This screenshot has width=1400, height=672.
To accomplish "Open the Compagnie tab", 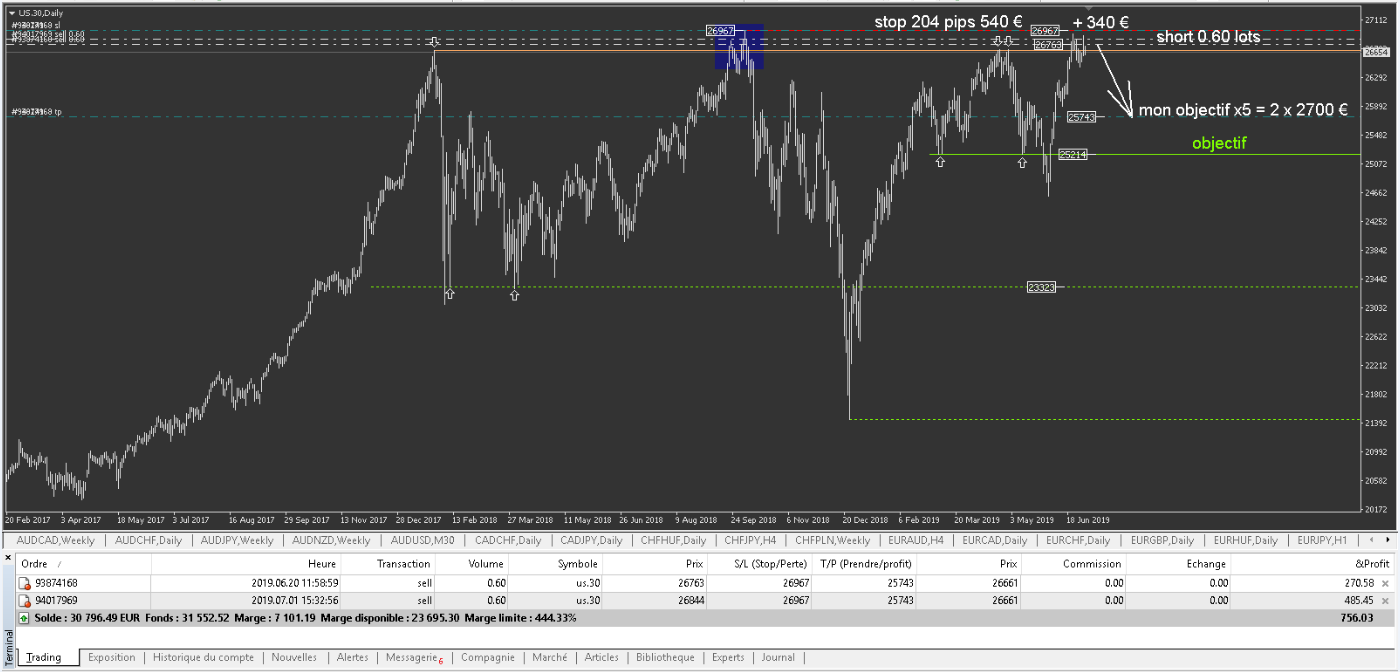I will pos(487,657).
